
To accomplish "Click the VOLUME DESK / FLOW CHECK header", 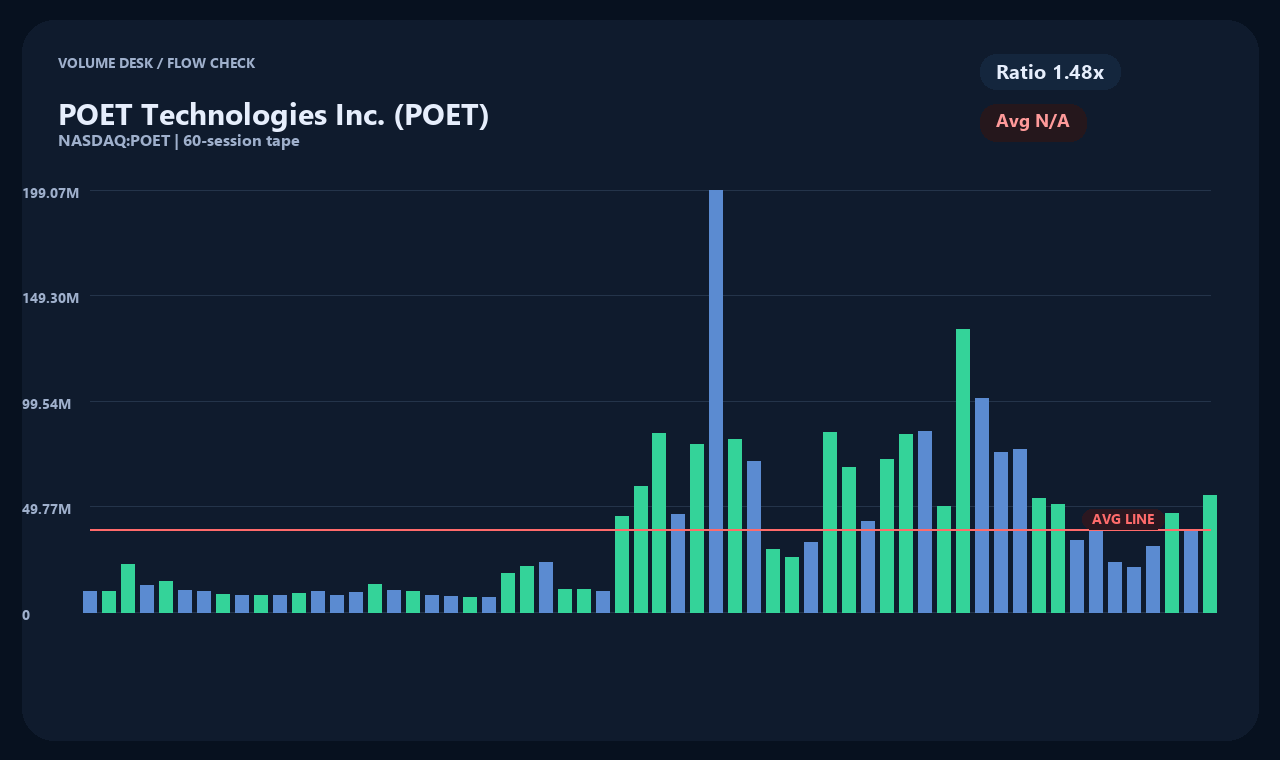I will click(x=157, y=63).
